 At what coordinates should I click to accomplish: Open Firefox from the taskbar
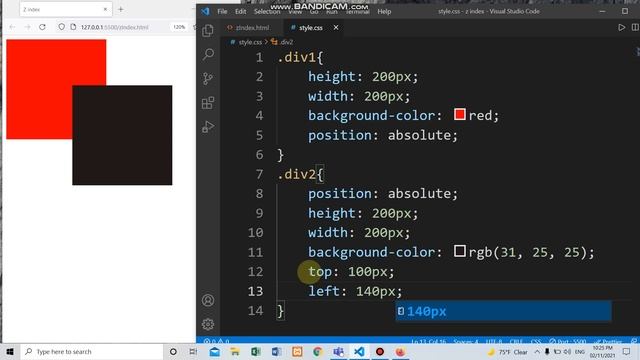[400, 351]
